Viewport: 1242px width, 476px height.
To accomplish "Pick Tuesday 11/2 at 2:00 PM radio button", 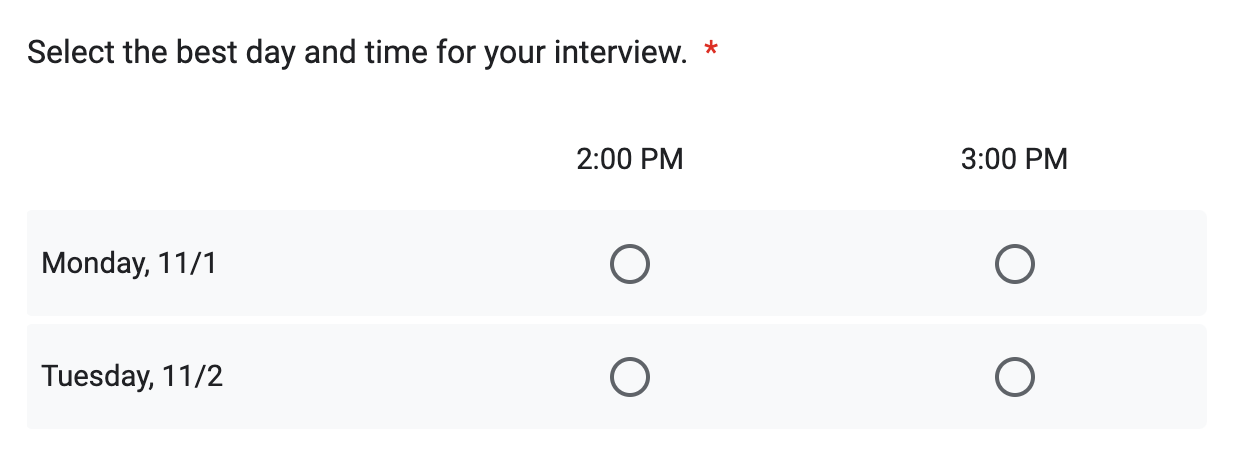I will point(630,377).
